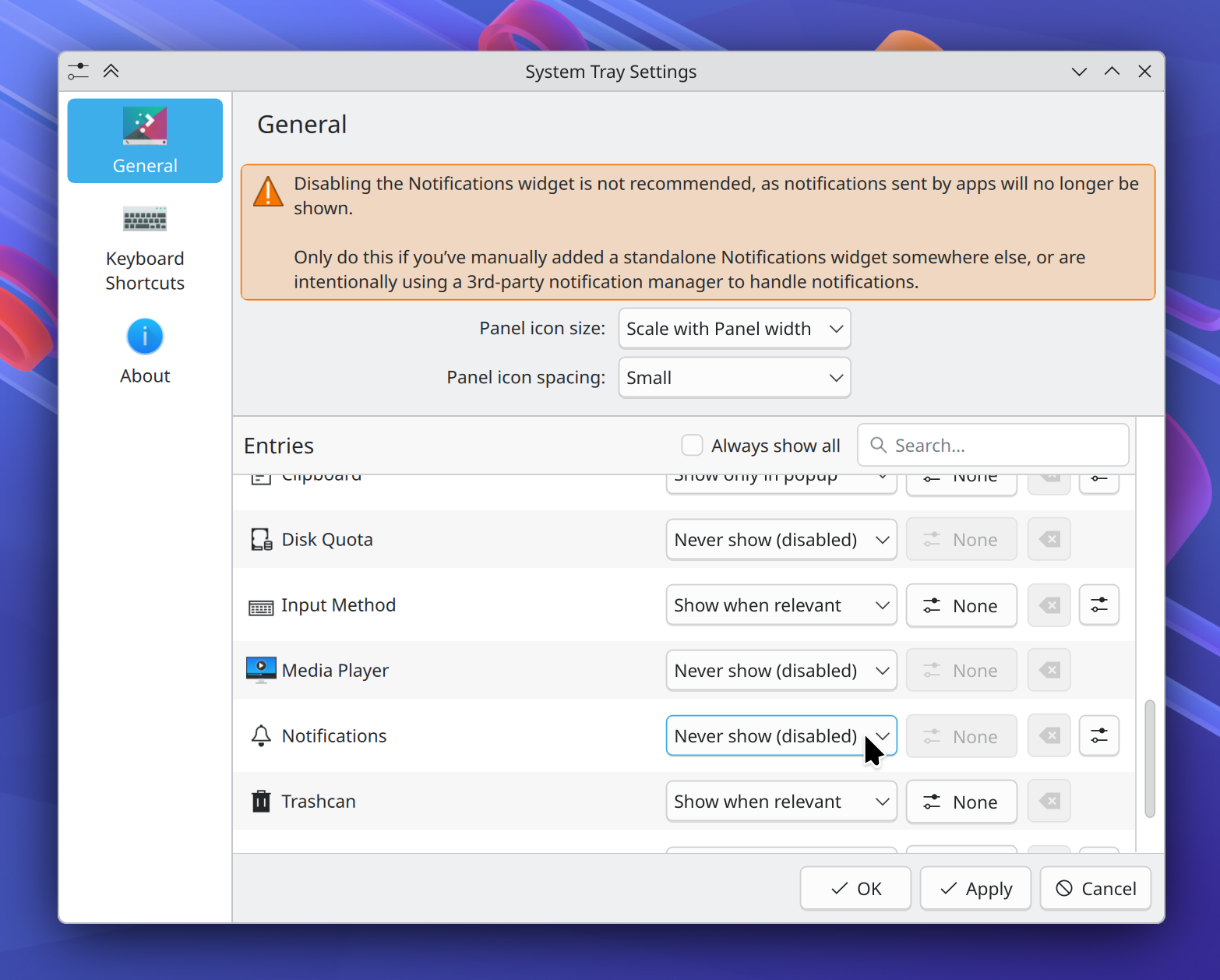Click the magnifier icon in the search field
This screenshot has width=1220, height=980.
click(x=877, y=445)
